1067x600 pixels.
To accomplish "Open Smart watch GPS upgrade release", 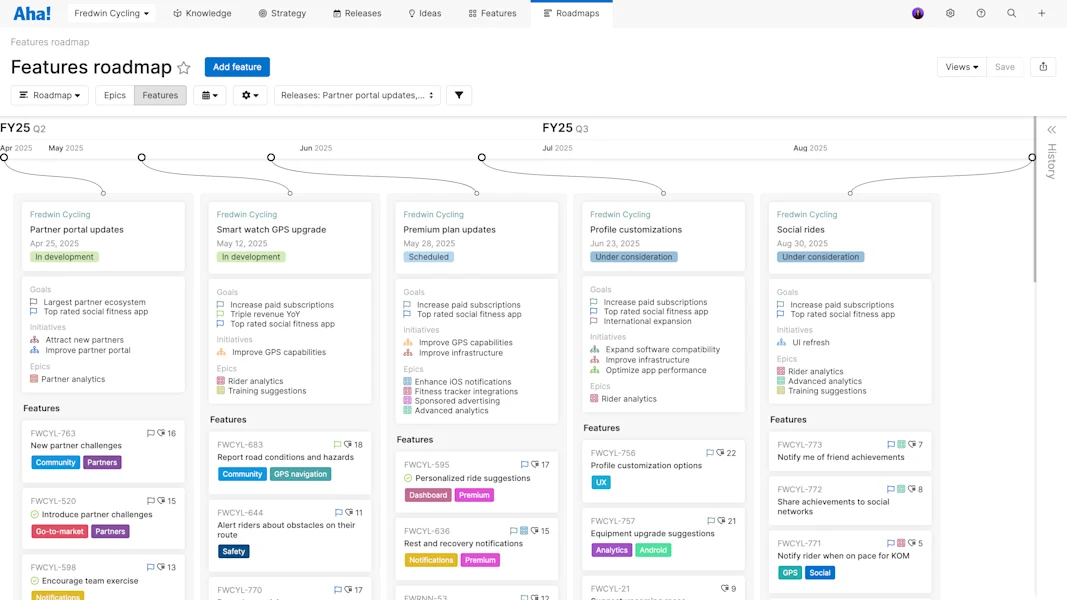I will 271,230.
